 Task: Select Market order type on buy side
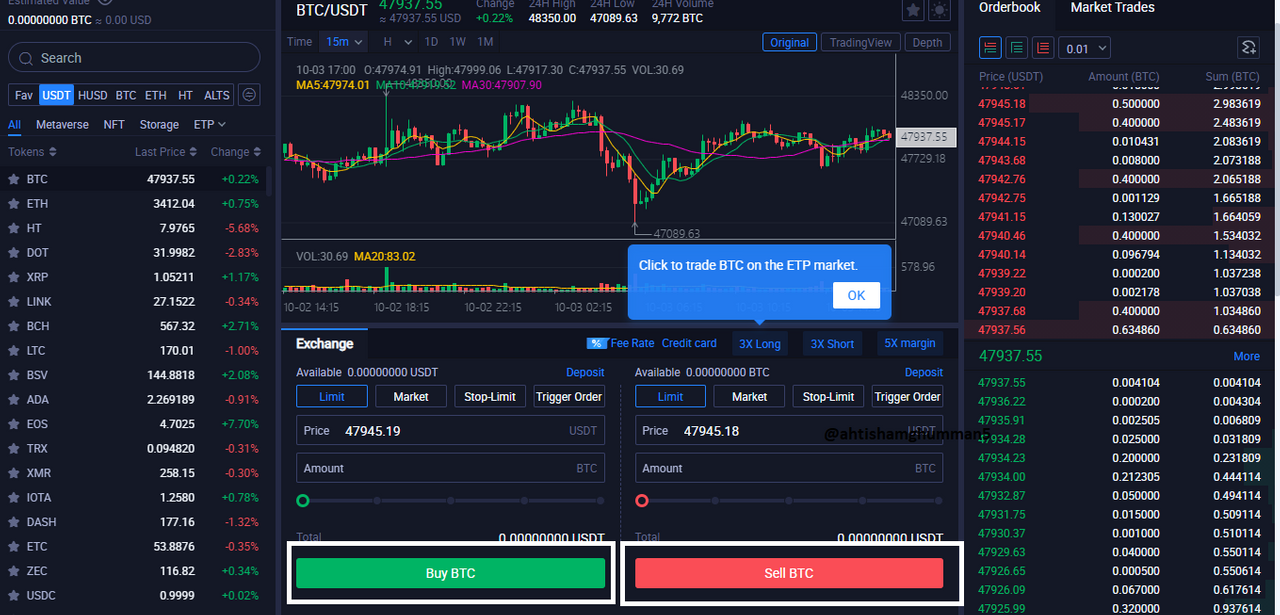[x=411, y=396]
